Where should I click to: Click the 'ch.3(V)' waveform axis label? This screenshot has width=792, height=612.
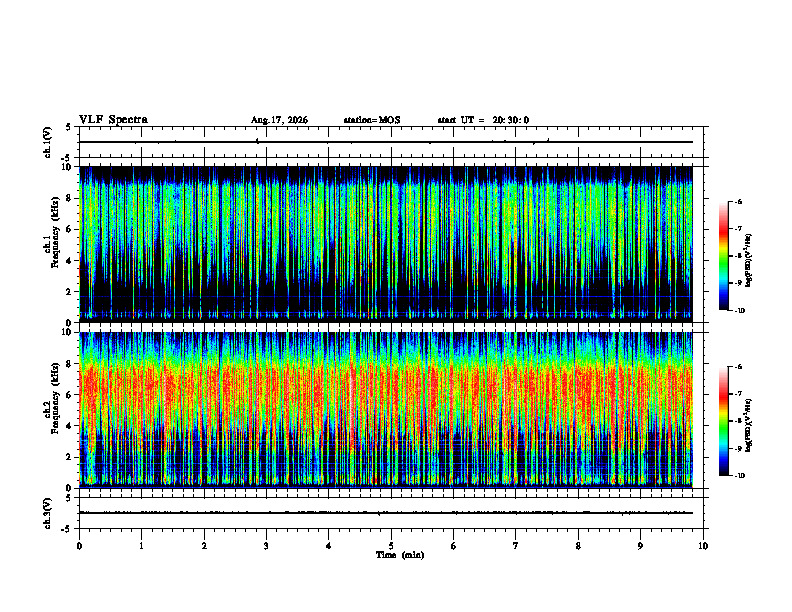(x=48, y=513)
